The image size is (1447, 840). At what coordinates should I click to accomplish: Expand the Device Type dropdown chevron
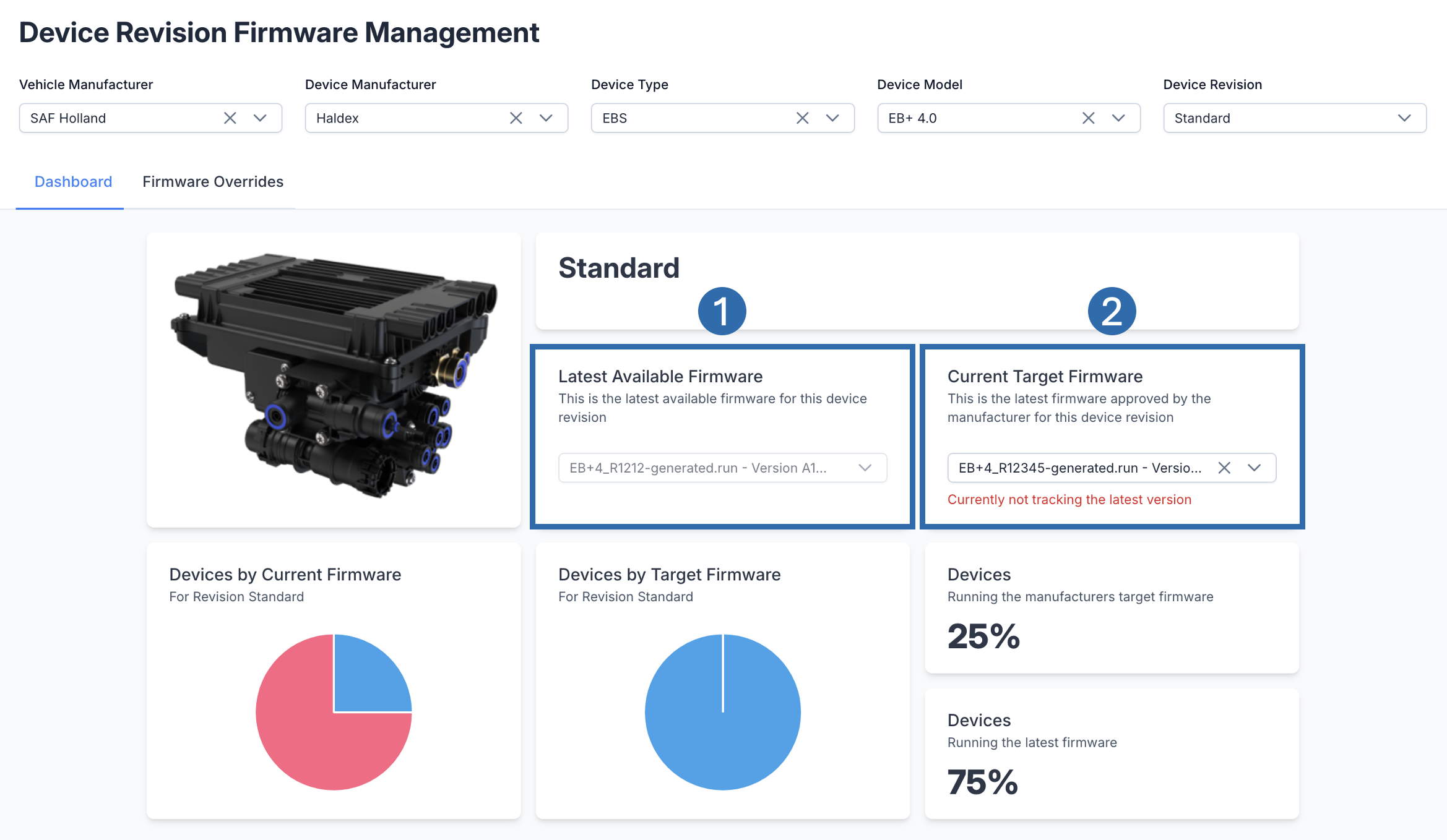(x=832, y=118)
